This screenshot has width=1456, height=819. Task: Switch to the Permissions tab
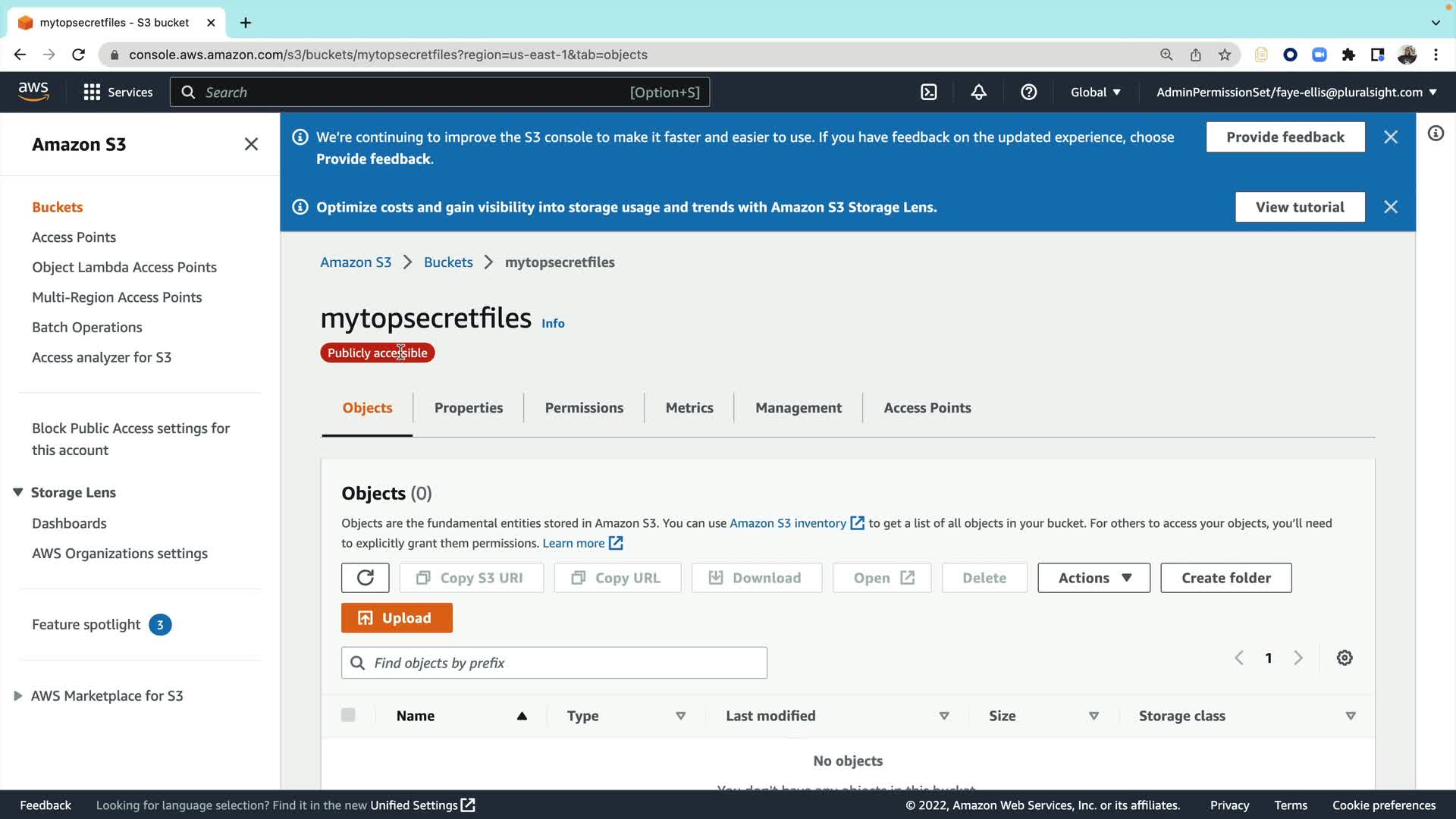584,408
